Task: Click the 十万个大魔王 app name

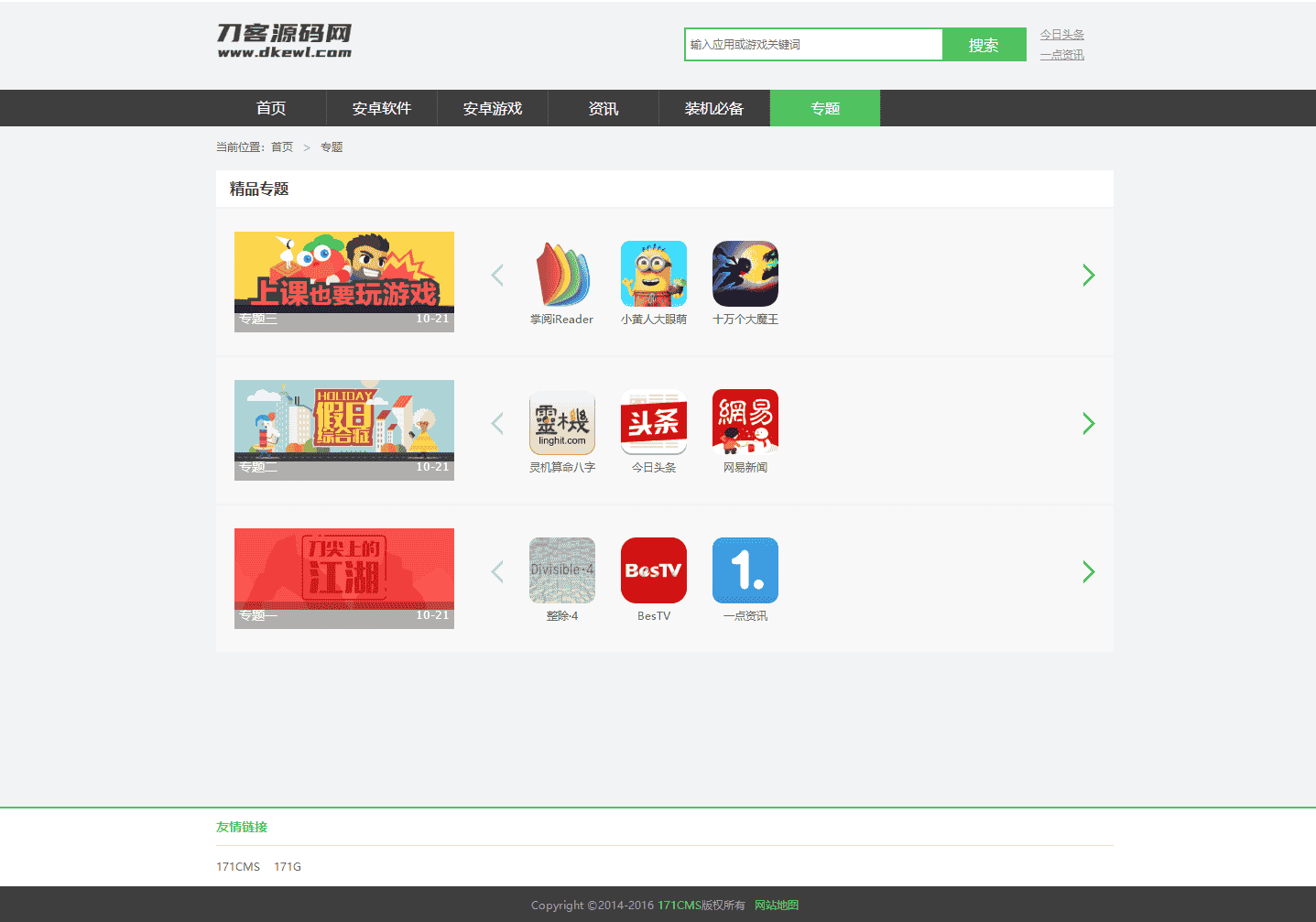Action: click(745, 320)
